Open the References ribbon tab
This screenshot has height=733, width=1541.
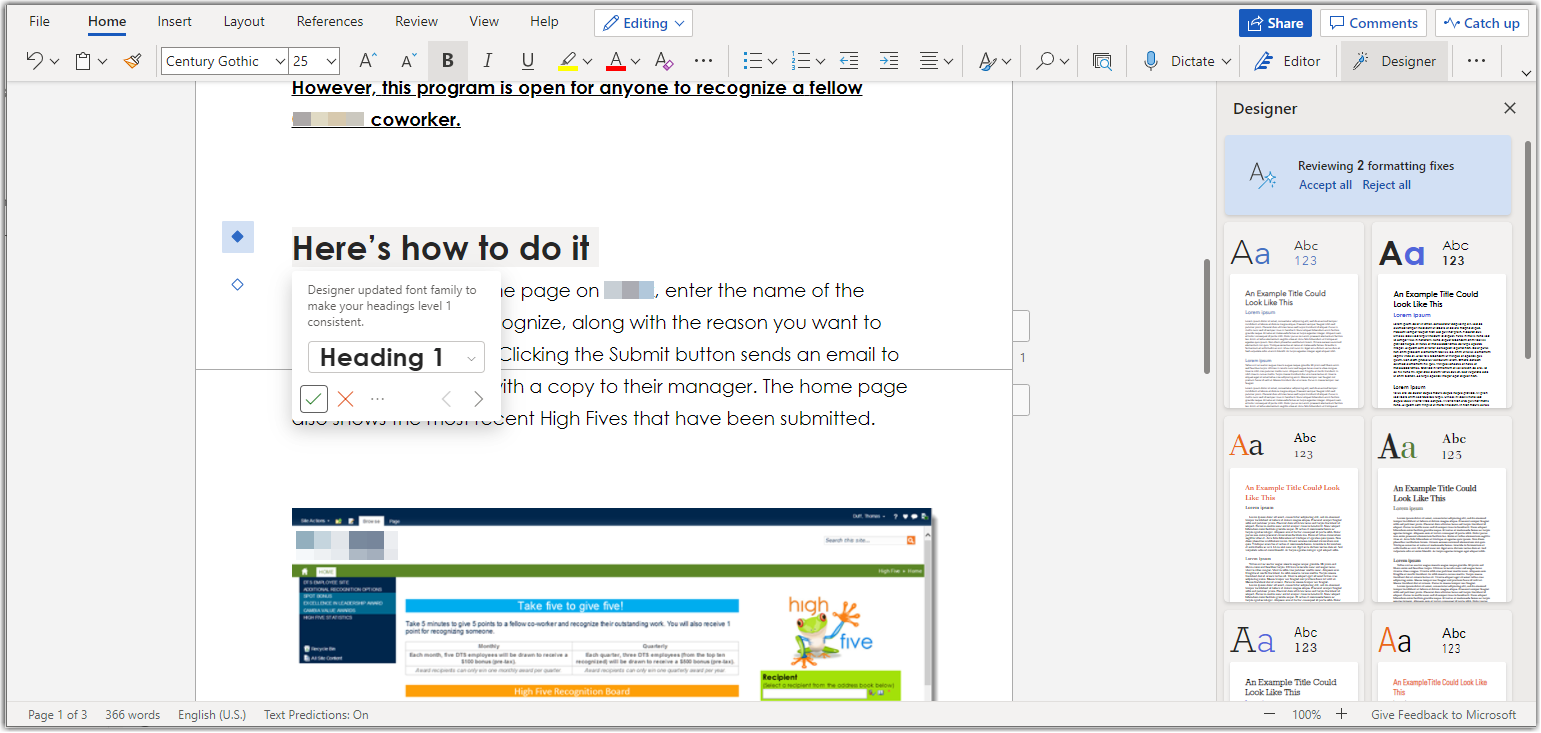(x=329, y=20)
